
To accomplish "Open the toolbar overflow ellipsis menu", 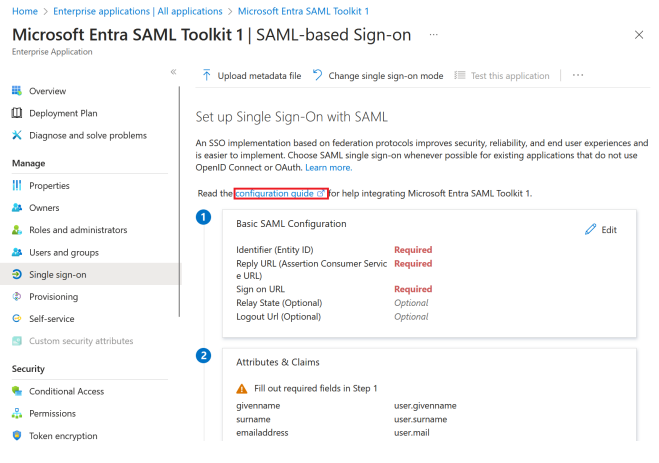I will coord(578,75).
